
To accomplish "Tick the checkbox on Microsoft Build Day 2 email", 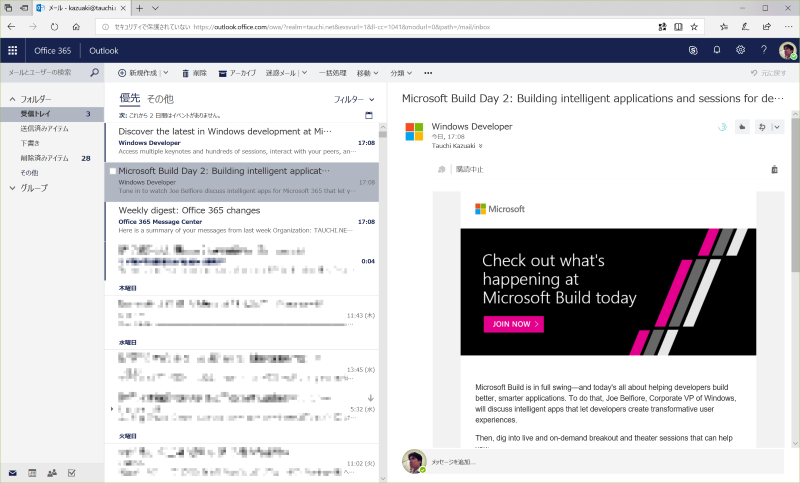I will (x=113, y=171).
